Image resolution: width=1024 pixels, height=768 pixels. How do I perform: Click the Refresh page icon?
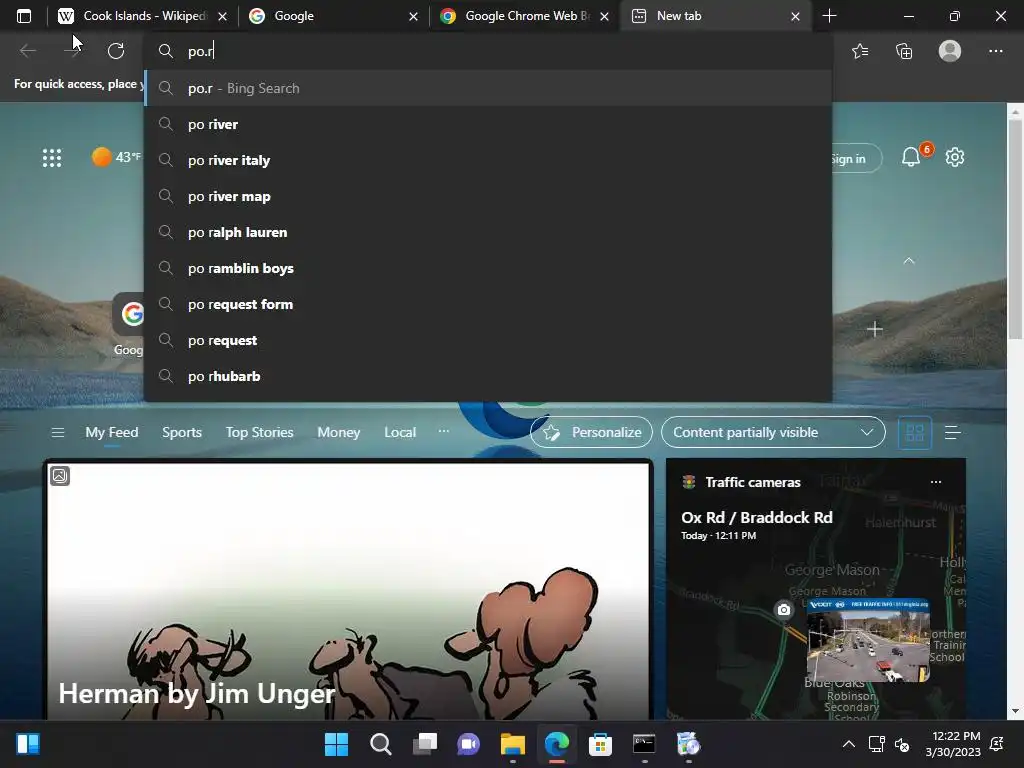116,51
